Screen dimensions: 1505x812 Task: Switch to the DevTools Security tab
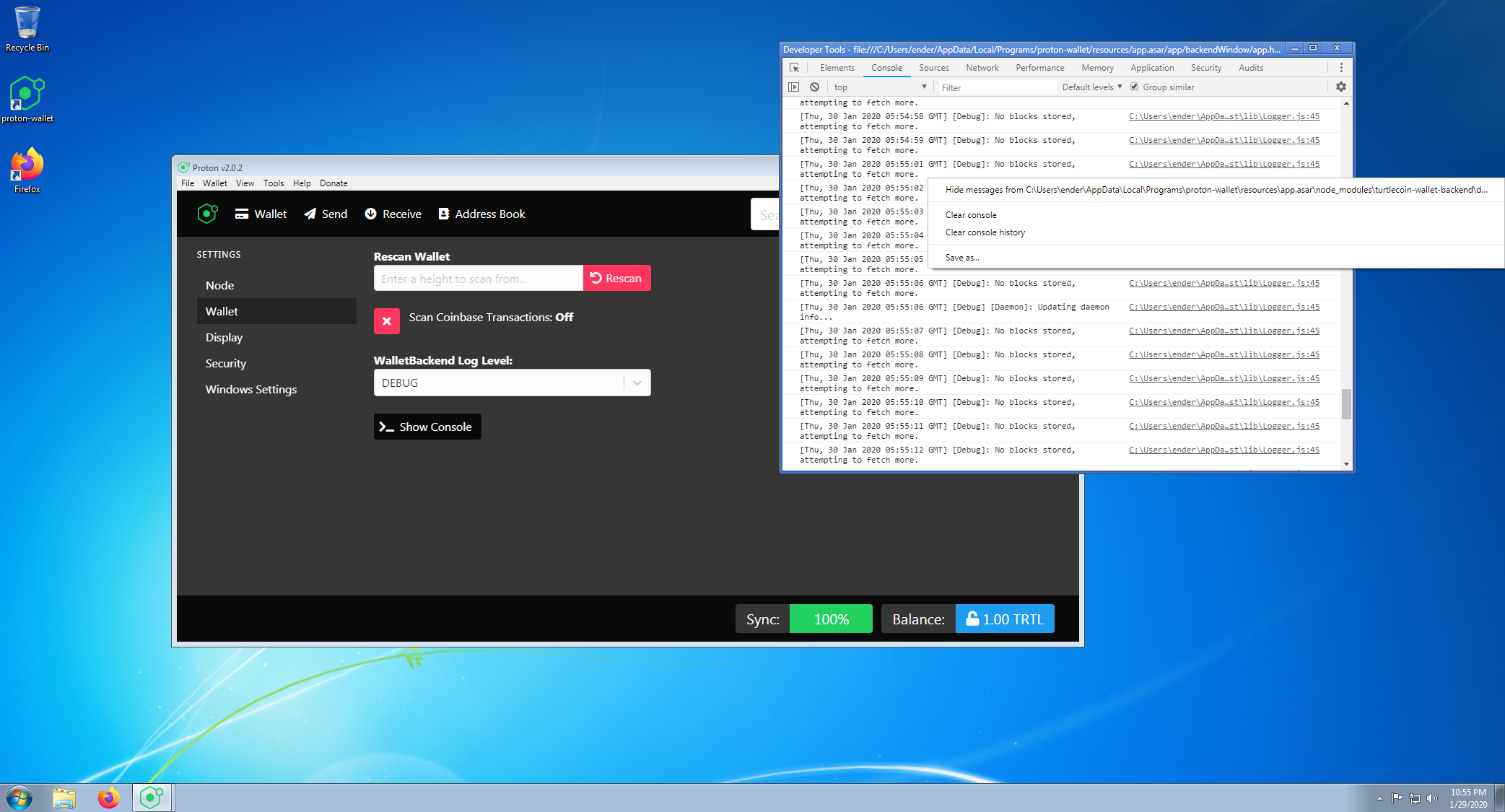click(x=1206, y=68)
